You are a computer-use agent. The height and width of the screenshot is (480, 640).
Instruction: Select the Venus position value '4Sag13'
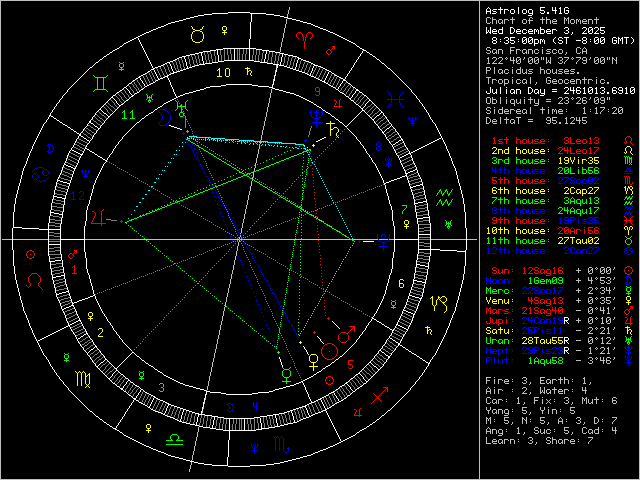click(x=545, y=301)
